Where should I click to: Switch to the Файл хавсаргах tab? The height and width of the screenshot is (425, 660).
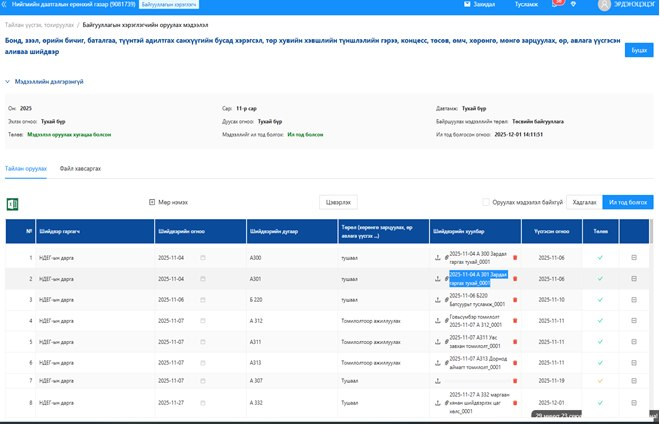80,170
